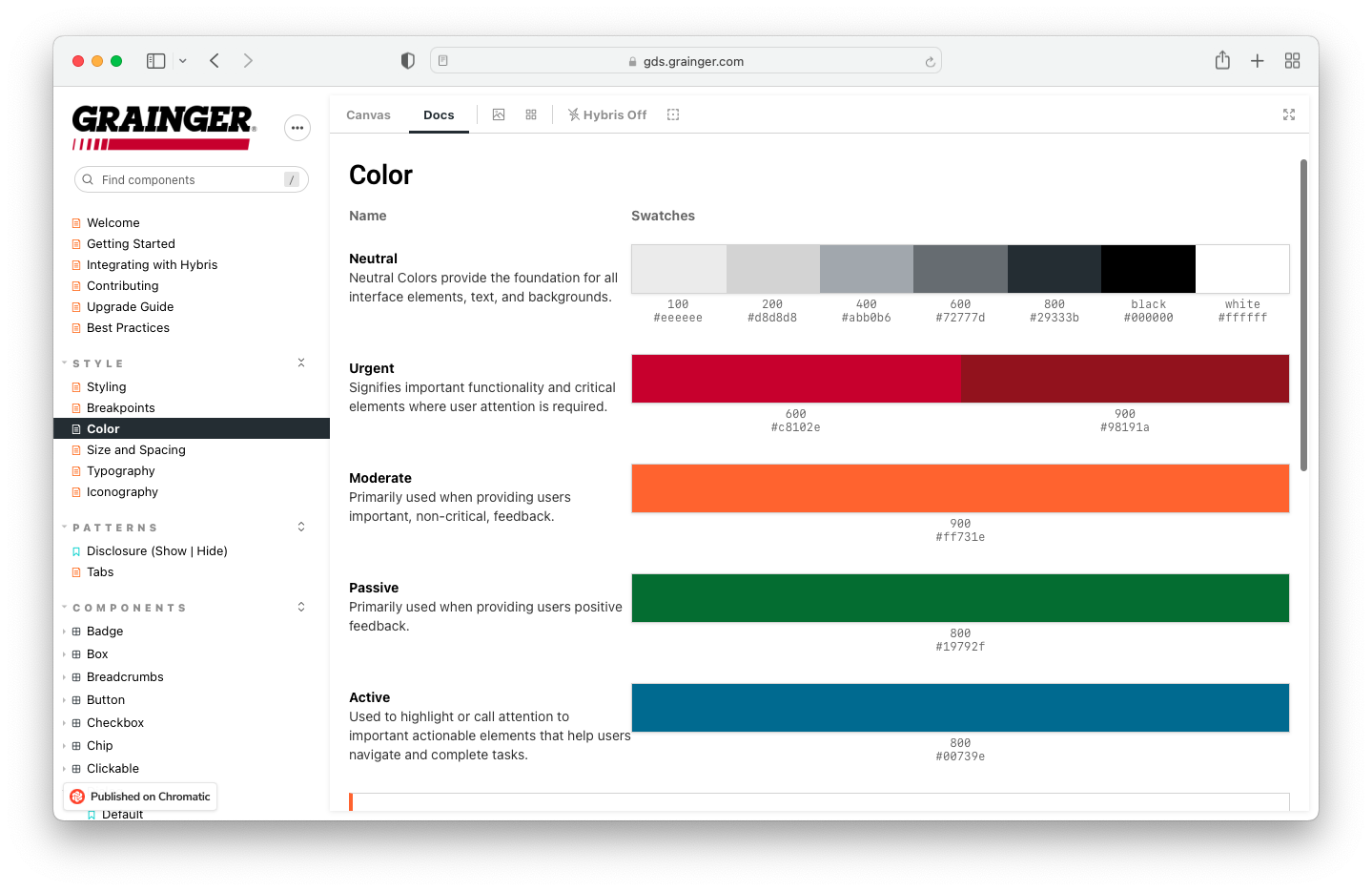Viewport: 1372px width, 891px height.
Task: Enter full screen with expand icon
Action: tap(1289, 114)
